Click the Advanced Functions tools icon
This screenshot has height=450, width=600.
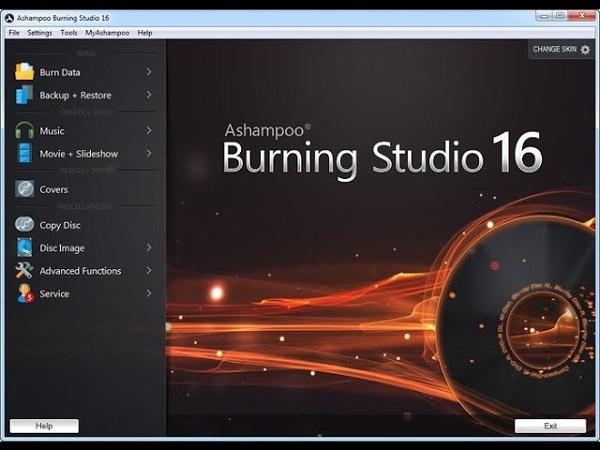24,270
